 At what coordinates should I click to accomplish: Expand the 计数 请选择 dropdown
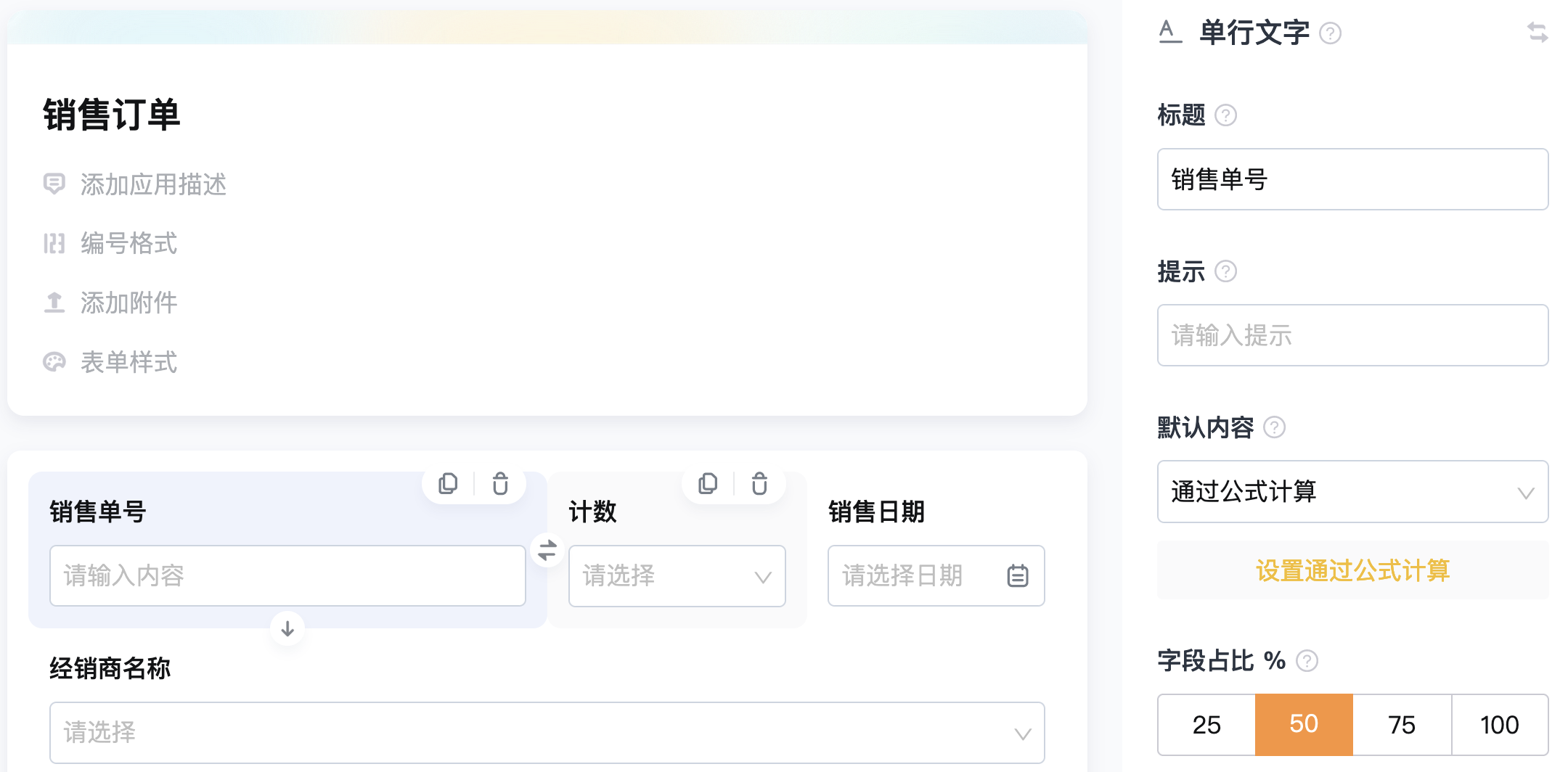tap(677, 576)
